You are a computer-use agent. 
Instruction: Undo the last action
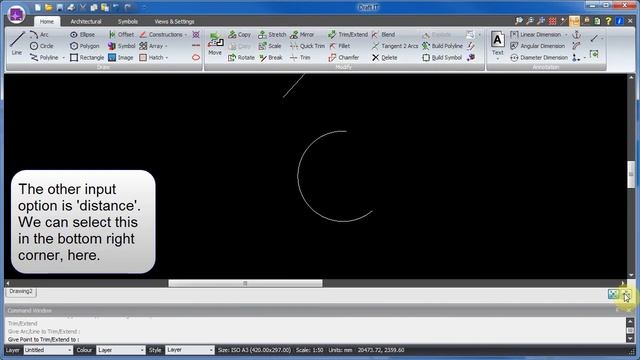click(116, 7)
